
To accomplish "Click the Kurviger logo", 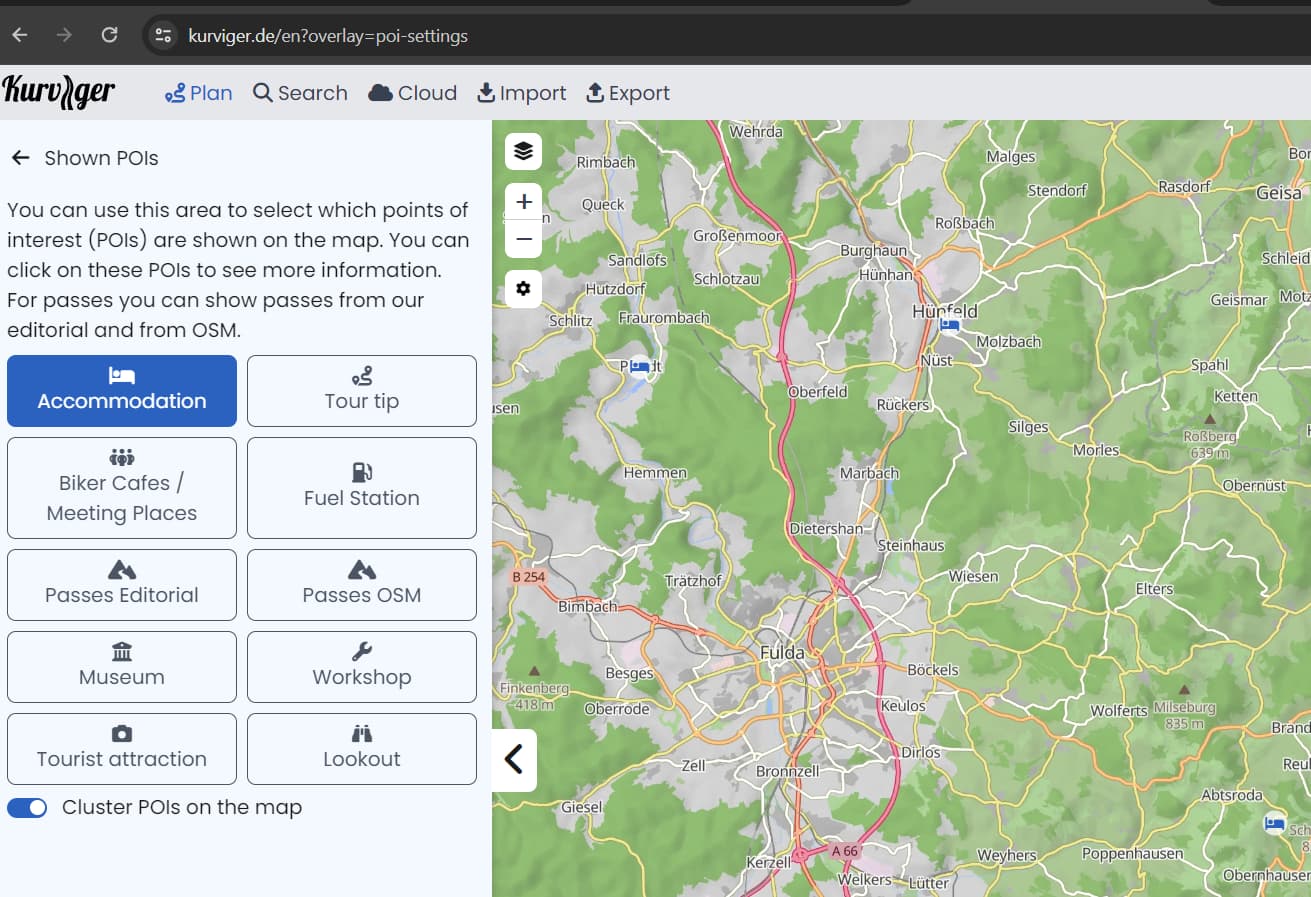I will click(x=59, y=92).
